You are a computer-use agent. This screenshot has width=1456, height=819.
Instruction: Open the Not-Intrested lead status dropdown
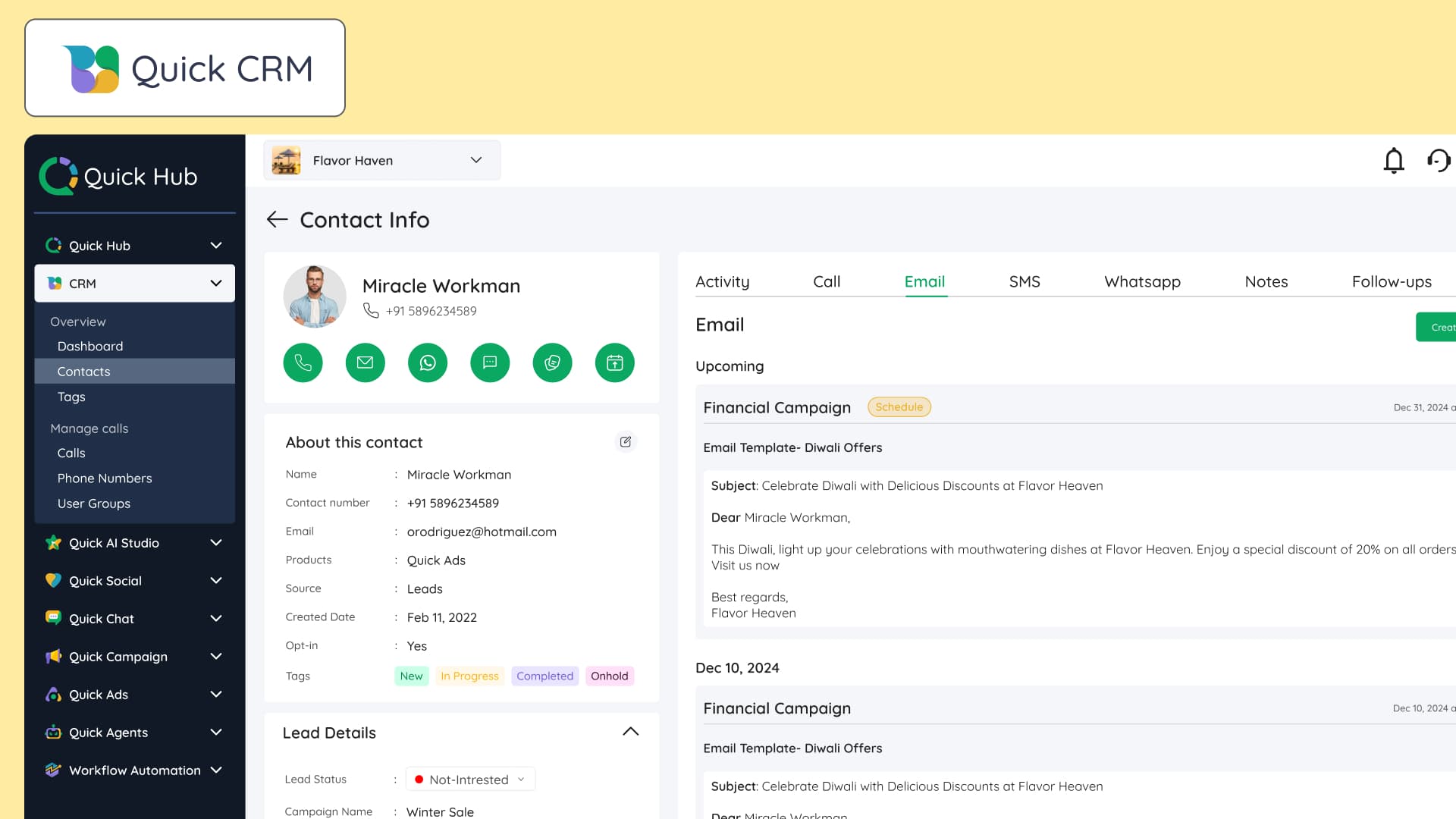click(x=470, y=779)
